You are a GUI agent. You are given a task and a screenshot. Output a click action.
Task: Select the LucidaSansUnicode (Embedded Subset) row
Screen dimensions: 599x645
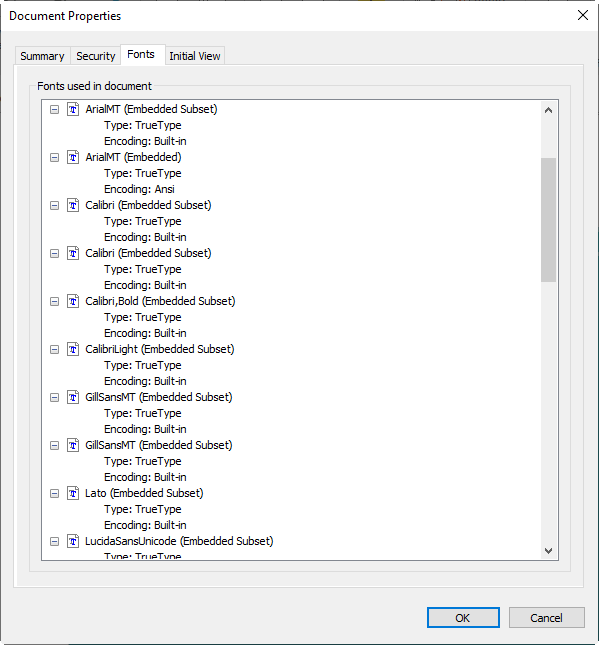(179, 542)
